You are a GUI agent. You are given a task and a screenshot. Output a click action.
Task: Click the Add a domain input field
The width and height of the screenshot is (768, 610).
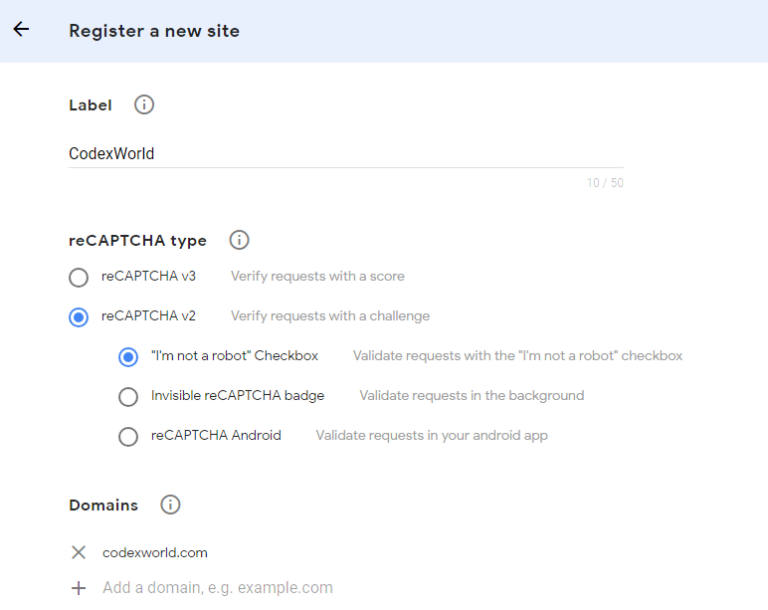point(217,587)
